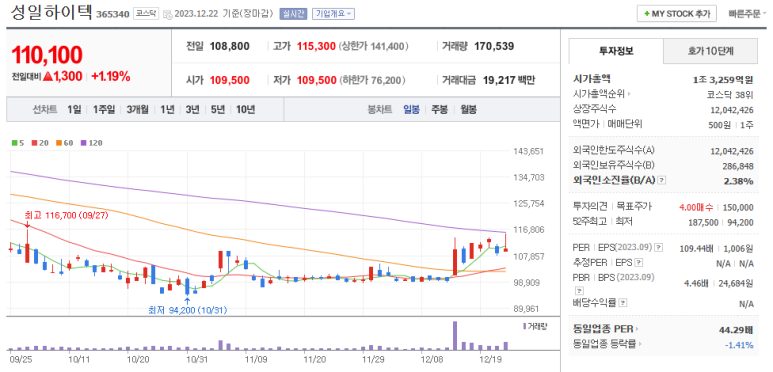This screenshot has width=773, height=372.
Task: Click the 4.00매수 investment opinion value
Action: tap(696, 207)
